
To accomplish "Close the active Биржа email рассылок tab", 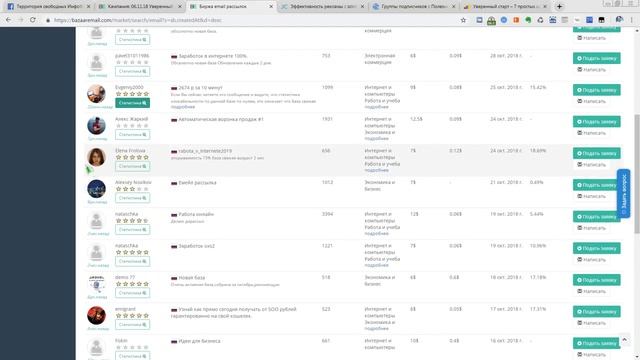I will 271,7.
